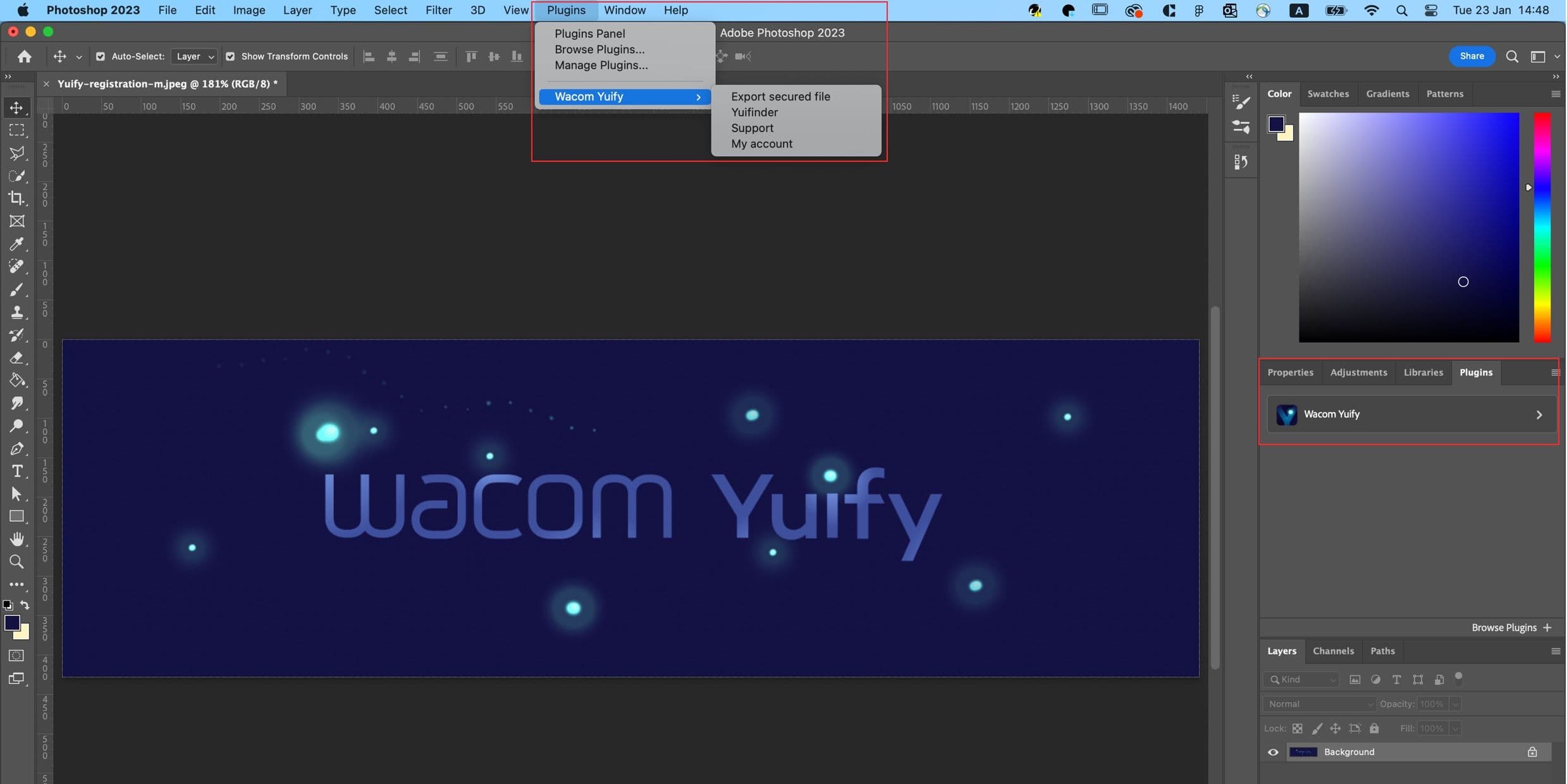Viewport: 1567px width, 784px height.
Task: Choose Manage Plugins menu entry
Action: (x=601, y=65)
